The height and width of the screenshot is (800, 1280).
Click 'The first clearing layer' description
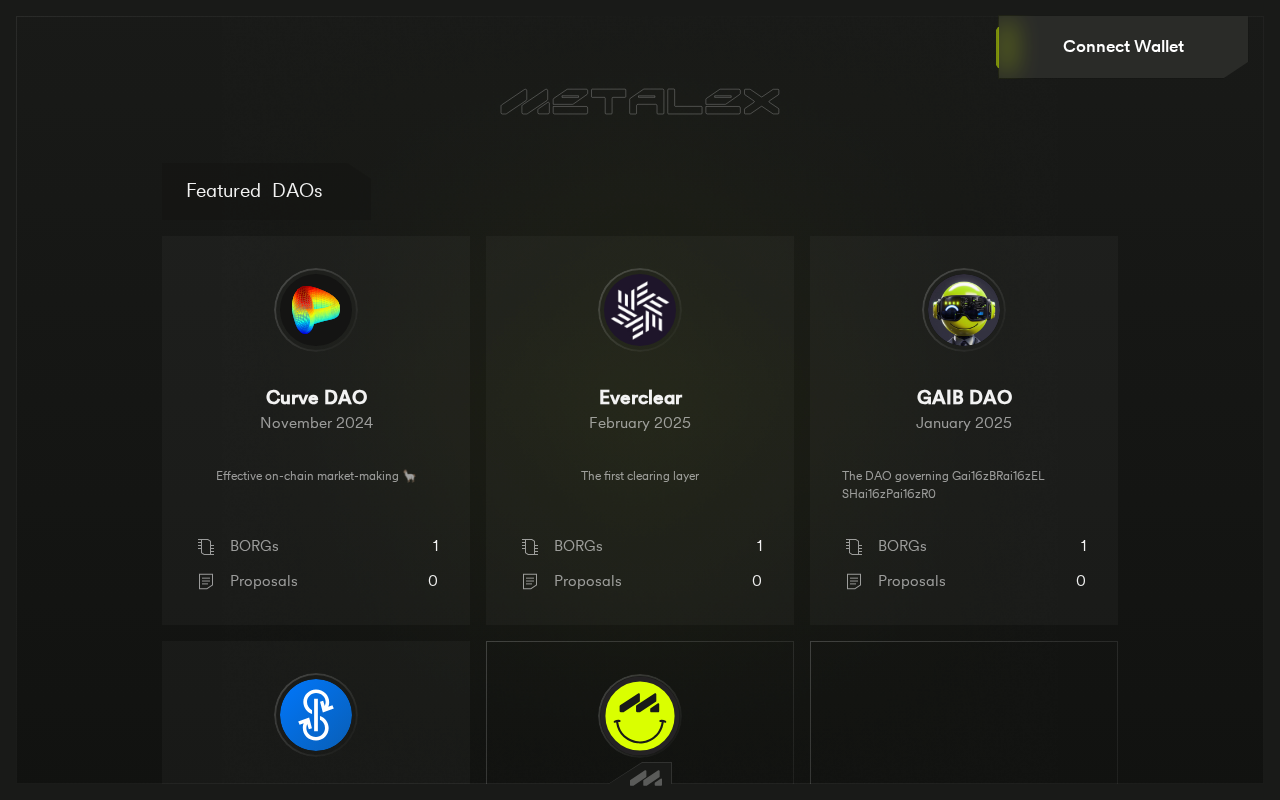(640, 476)
